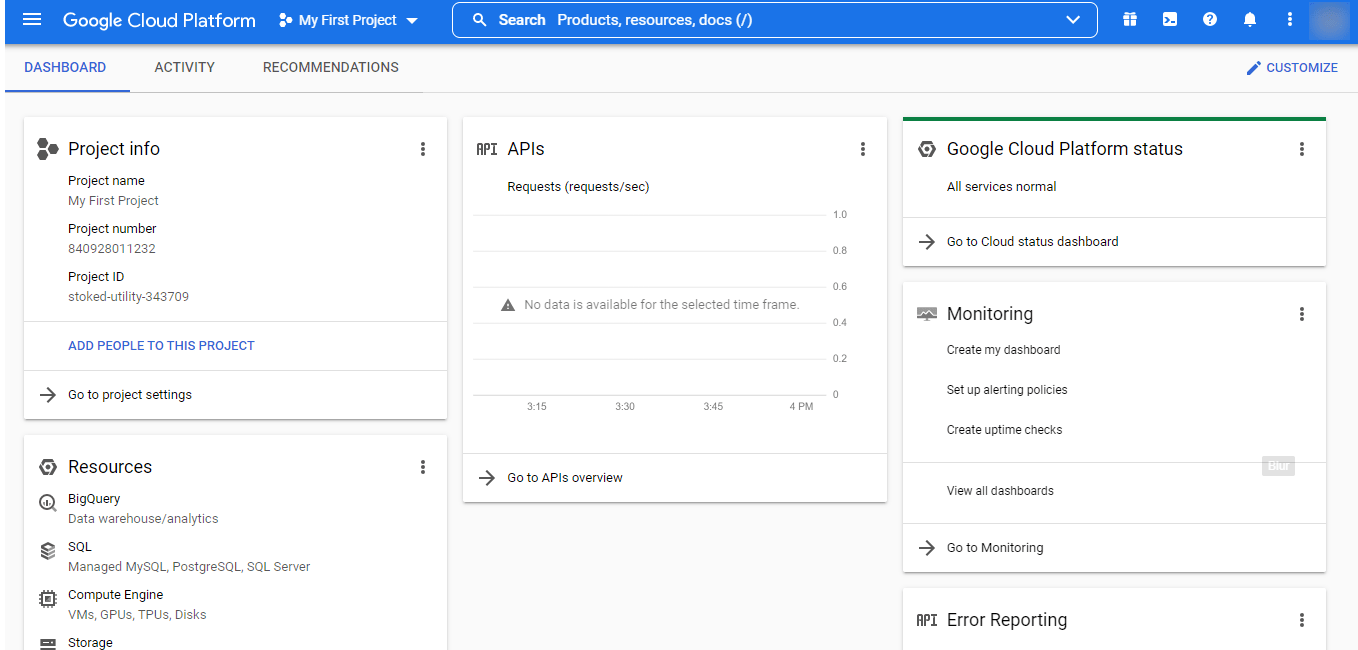1358x650 pixels.
Task: Click Create uptime checks
Action: point(1004,430)
